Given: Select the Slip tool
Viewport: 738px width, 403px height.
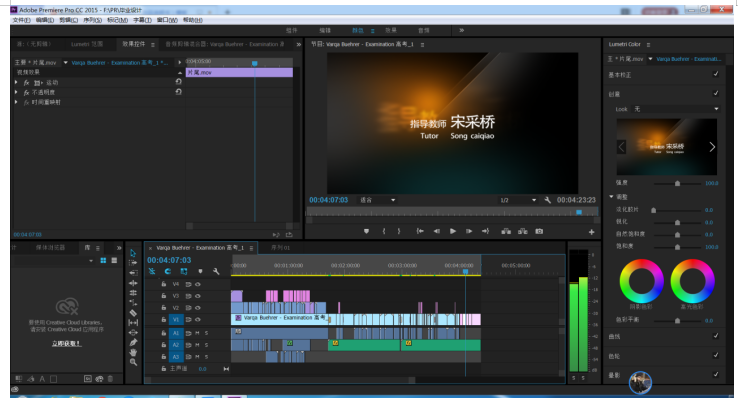Looking at the screenshot, I should pos(133,322).
